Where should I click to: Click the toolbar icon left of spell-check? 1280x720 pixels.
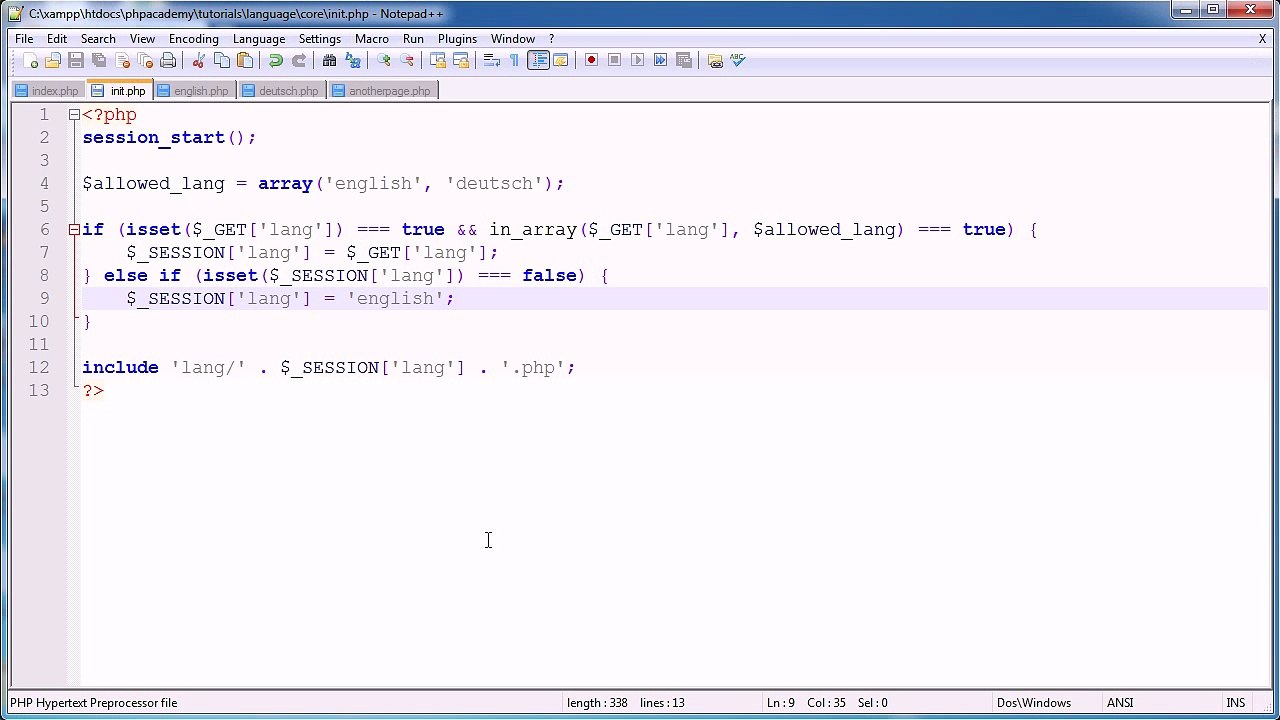pyautogui.click(x=714, y=61)
